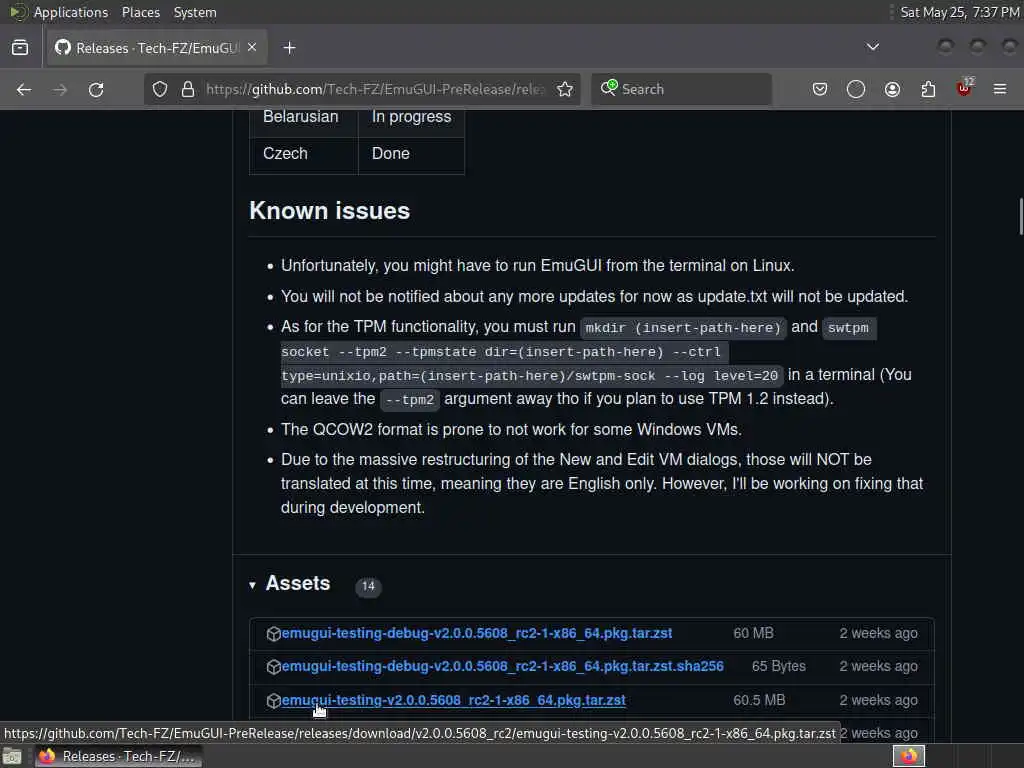Bookmark this page with the star

click(565, 89)
